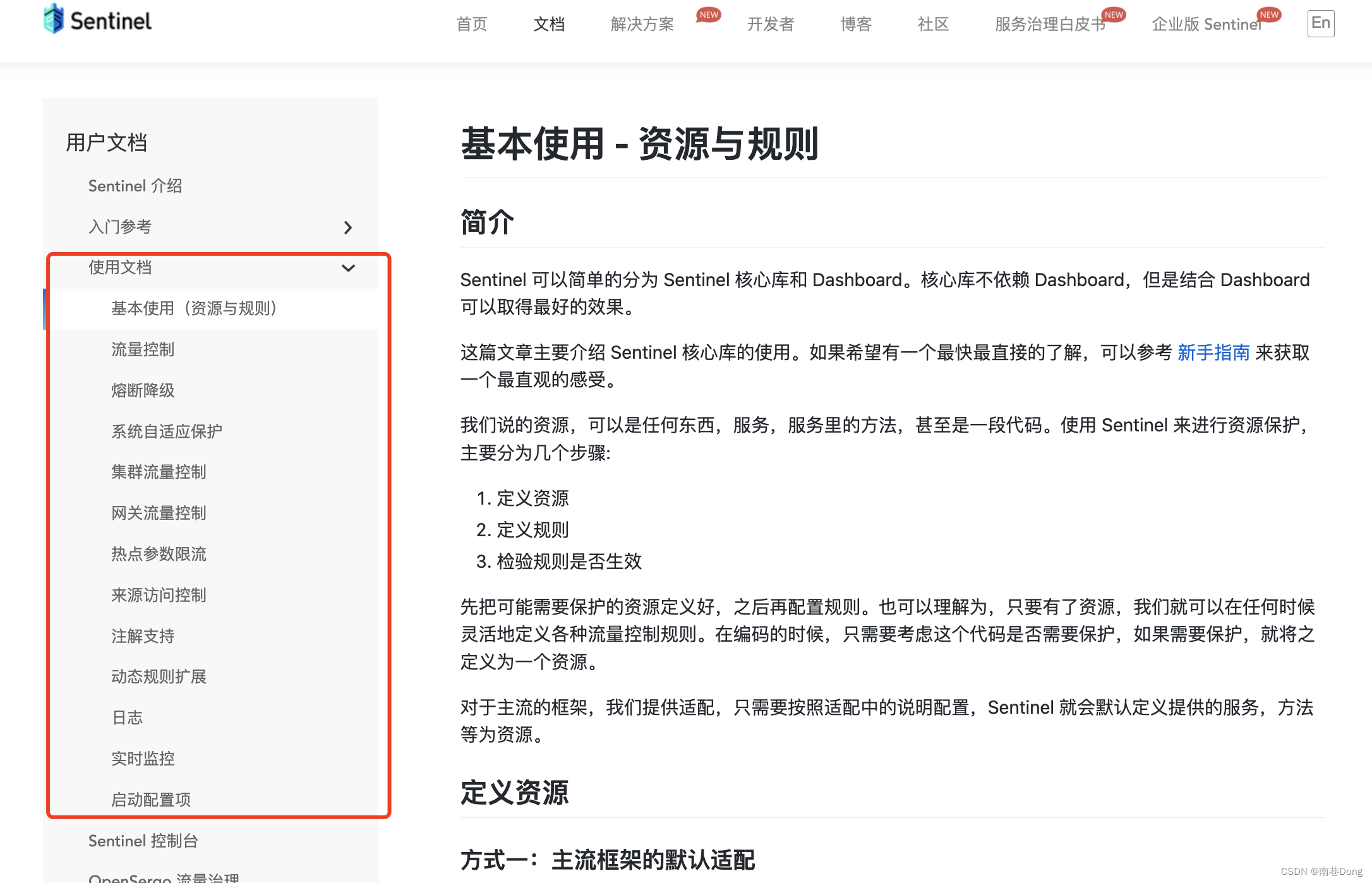Open the 企业版 Sentinel nav link
This screenshot has height=883, width=1372.
click(x=1207, y=24)
